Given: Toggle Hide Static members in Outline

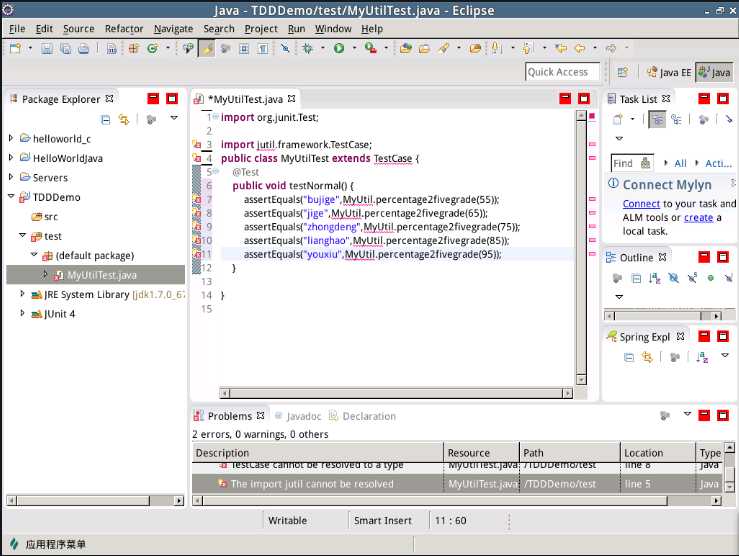Looking at the screenshot, I should tap(692, 278).
